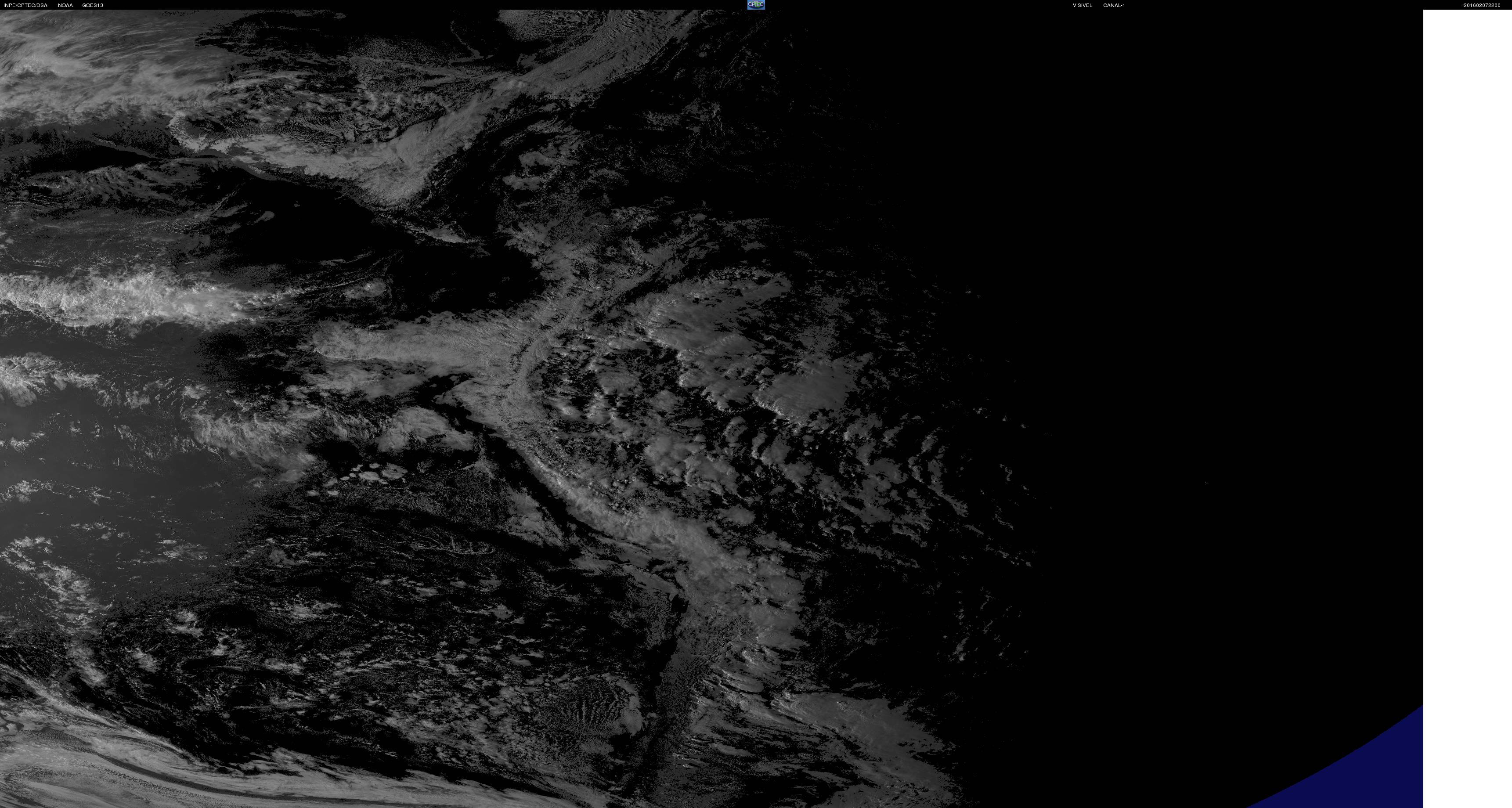The image size is (1512, 808).
Task: Select the INPE/CPTEC/DSA header text
Action: [25, 5]
